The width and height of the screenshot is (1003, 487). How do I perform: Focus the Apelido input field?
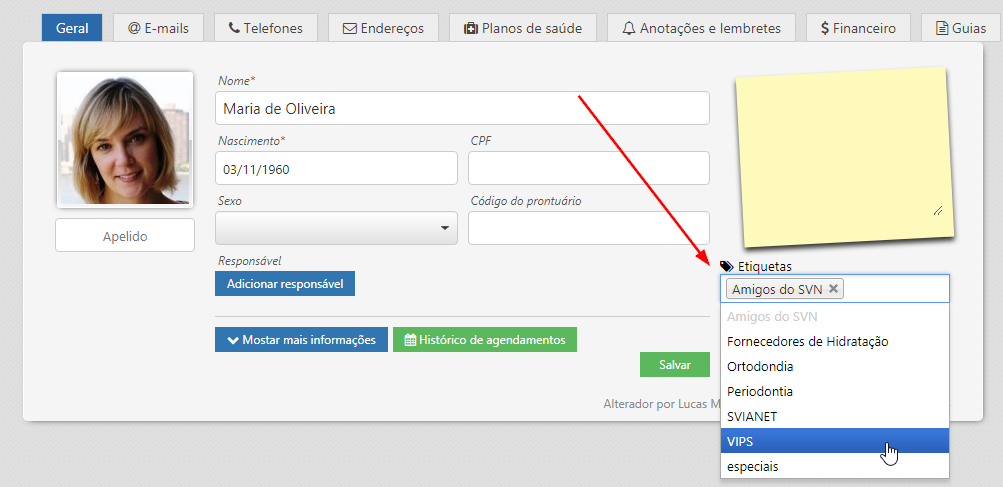[x=125, y=236]
